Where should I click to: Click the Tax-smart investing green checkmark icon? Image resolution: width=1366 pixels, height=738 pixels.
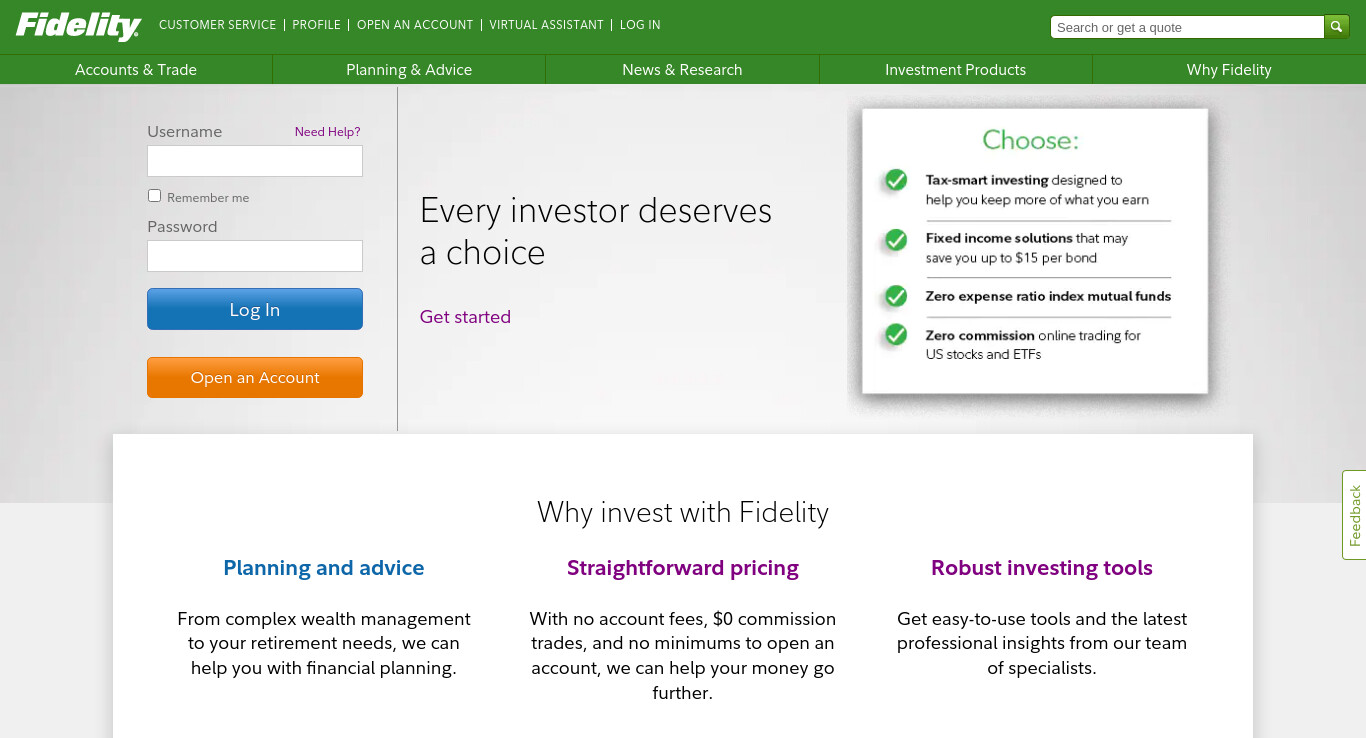click(x=896, y=180)
